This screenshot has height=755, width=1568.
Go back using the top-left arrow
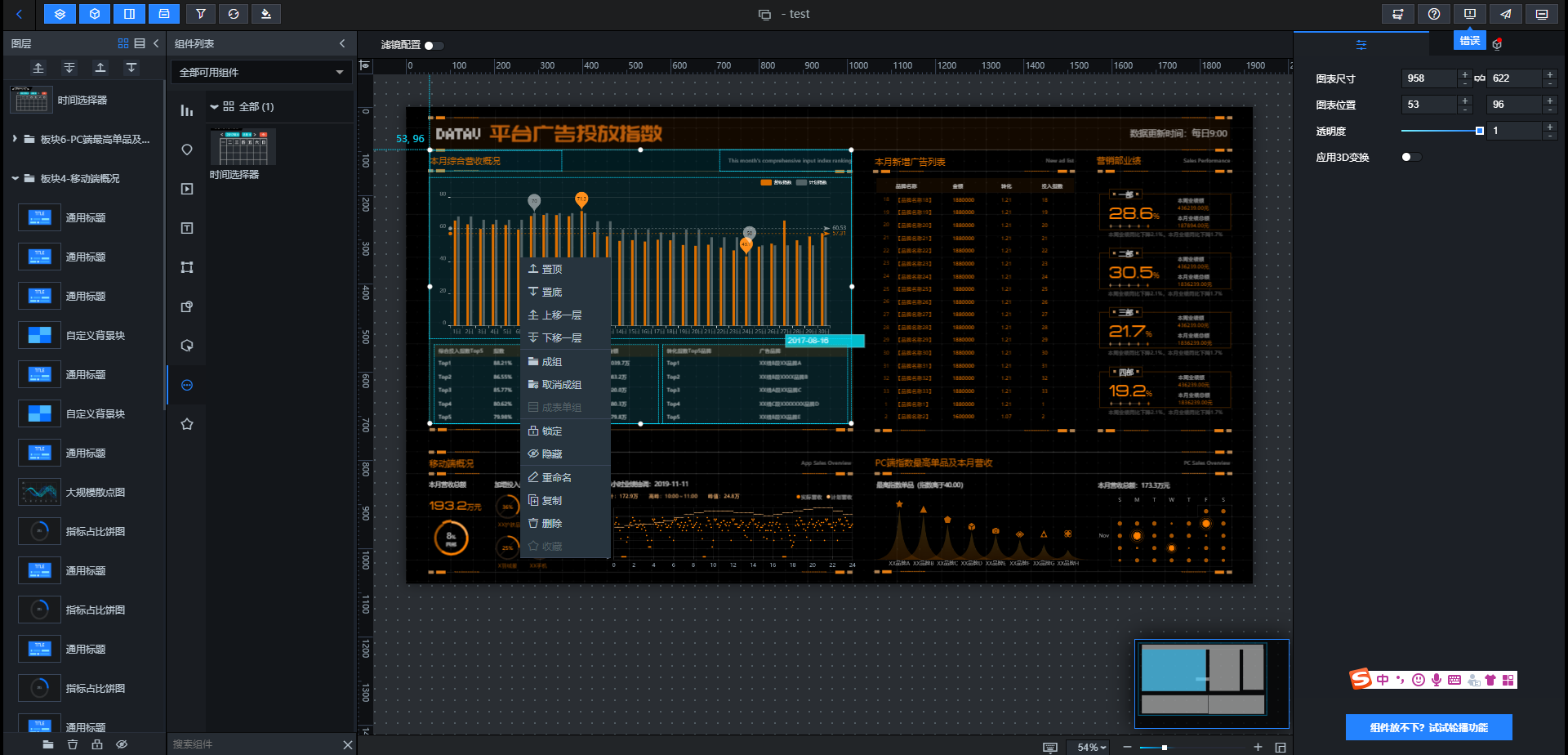tap(19, 14)
